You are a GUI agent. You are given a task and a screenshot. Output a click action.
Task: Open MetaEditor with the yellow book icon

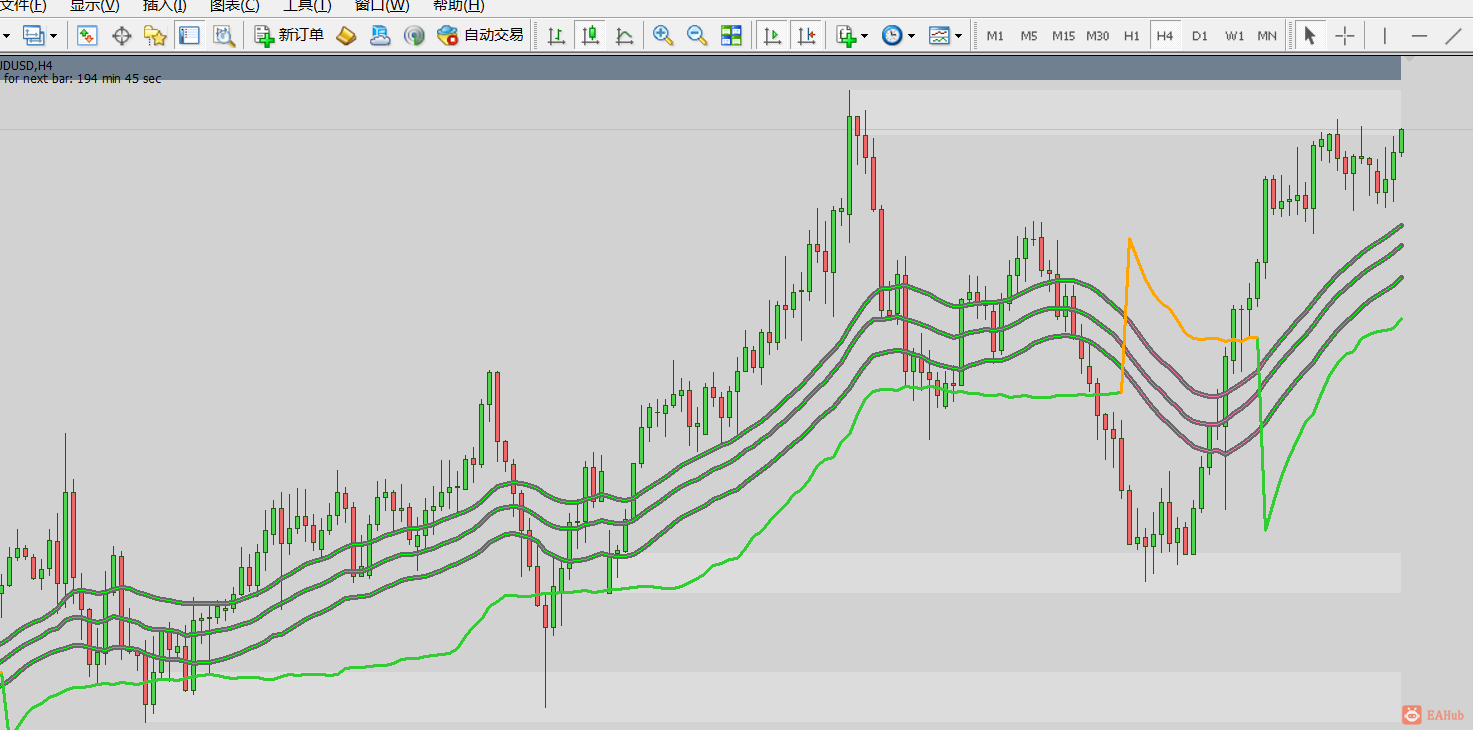[x=346, y=36]
